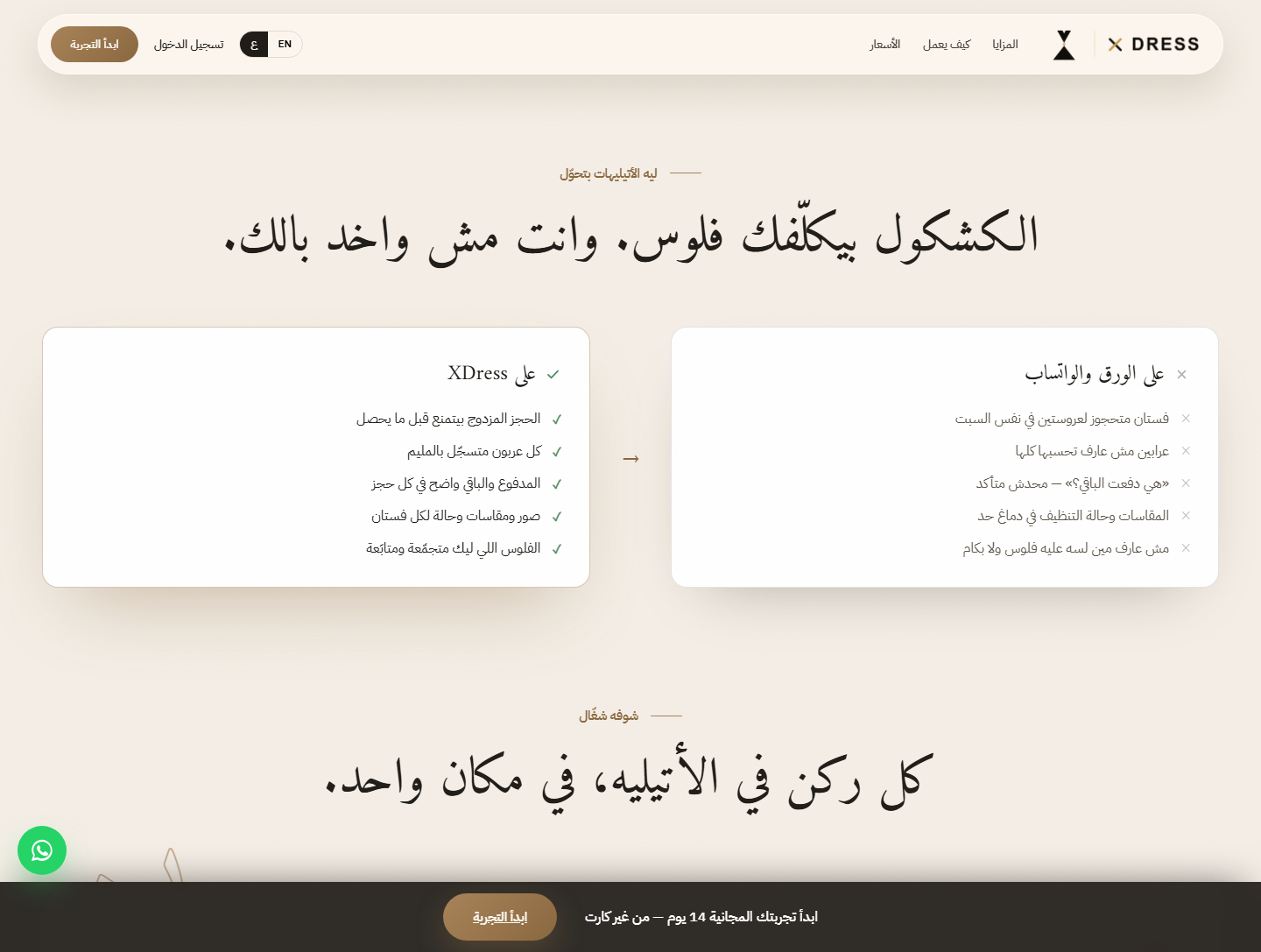Click تسجيل الدخول login link
1261x952 pixels.
pyautogui.click(x=189, y=45)
